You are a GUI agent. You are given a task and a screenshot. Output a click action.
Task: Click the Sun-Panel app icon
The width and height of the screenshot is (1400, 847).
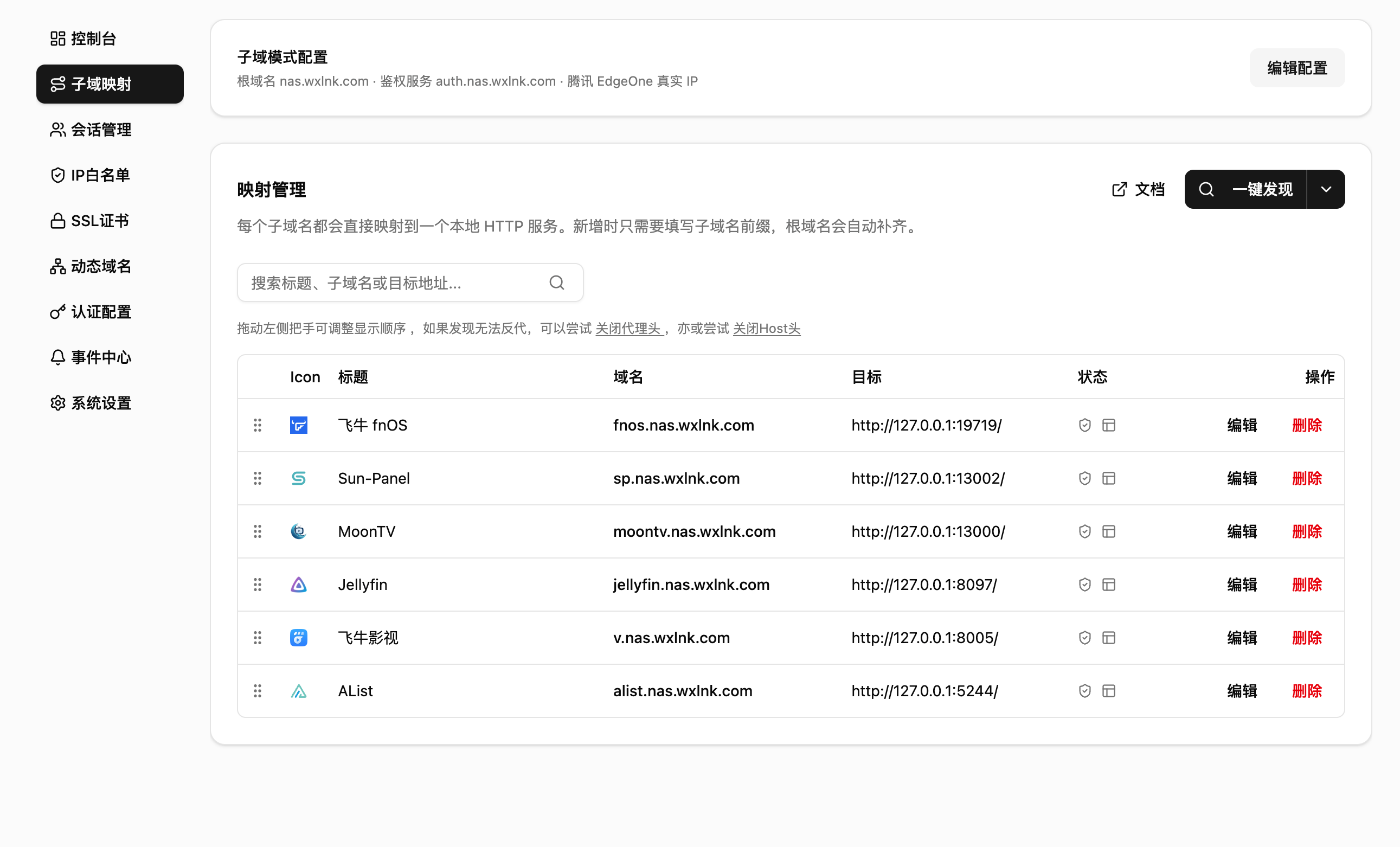[298, 478]
